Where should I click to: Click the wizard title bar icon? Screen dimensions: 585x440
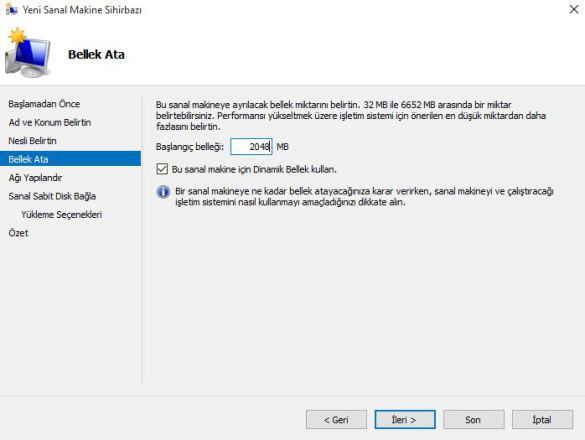tap(11, 9)
